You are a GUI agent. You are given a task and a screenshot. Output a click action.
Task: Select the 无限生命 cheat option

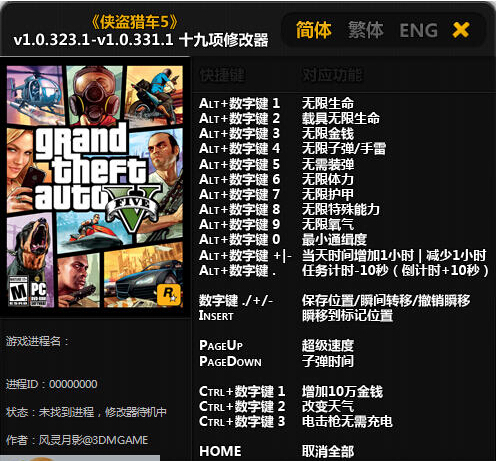pyautogui.click(x=328, y=103)
